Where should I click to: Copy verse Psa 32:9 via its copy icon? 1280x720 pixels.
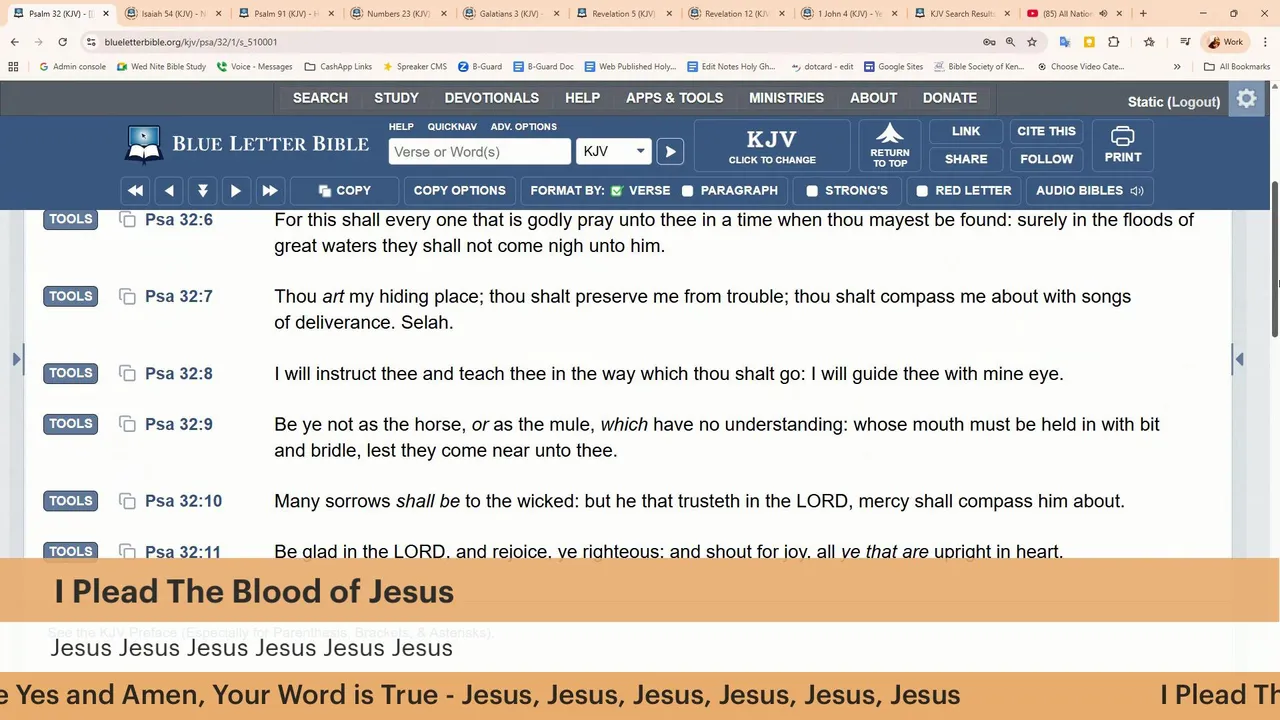tap(127, 424)
